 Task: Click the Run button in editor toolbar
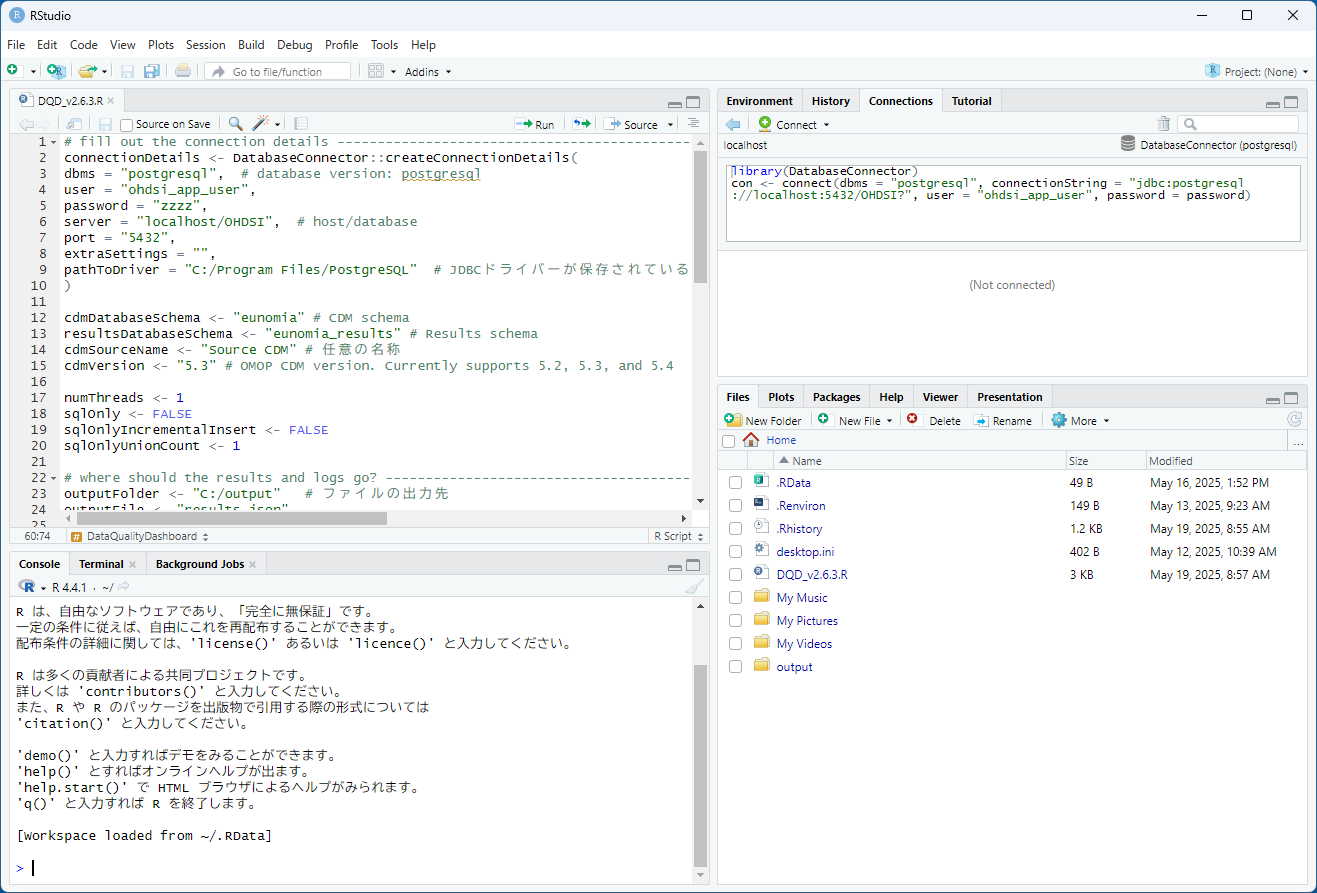point(535,125)
